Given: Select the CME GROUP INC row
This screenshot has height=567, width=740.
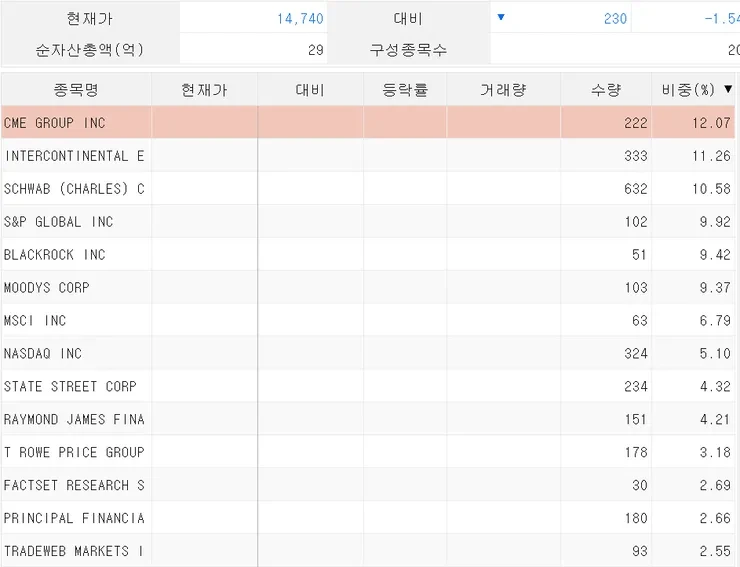Looking at the screenshot, I should 368,123.
